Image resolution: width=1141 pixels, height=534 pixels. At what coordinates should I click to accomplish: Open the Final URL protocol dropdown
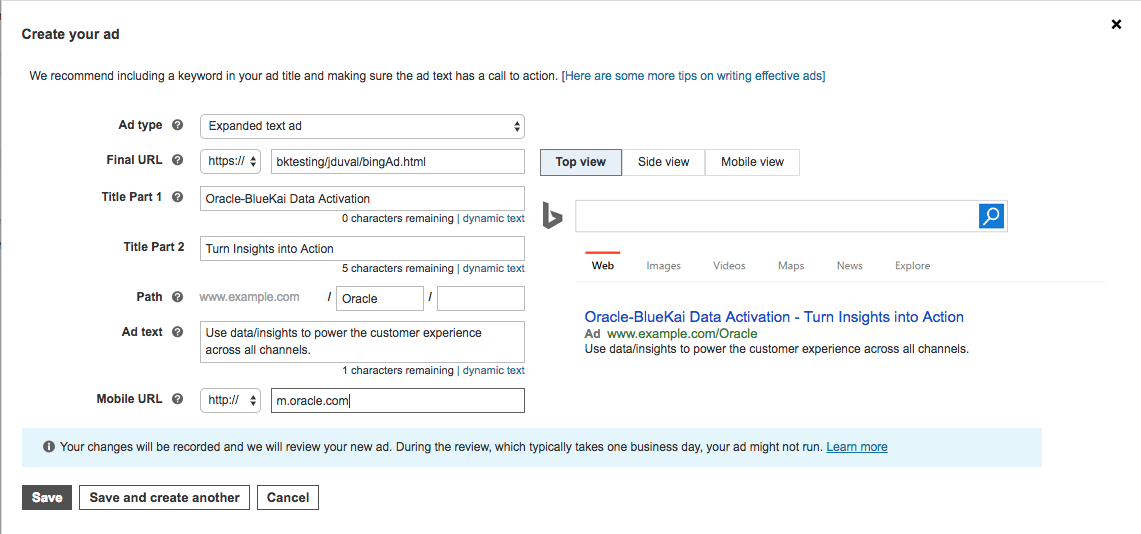tap(230, 162)
